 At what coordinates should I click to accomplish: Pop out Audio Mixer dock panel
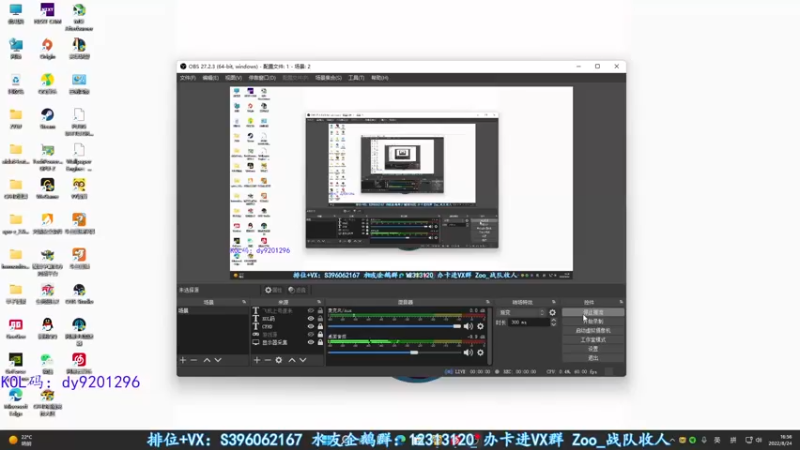[488, 302]
